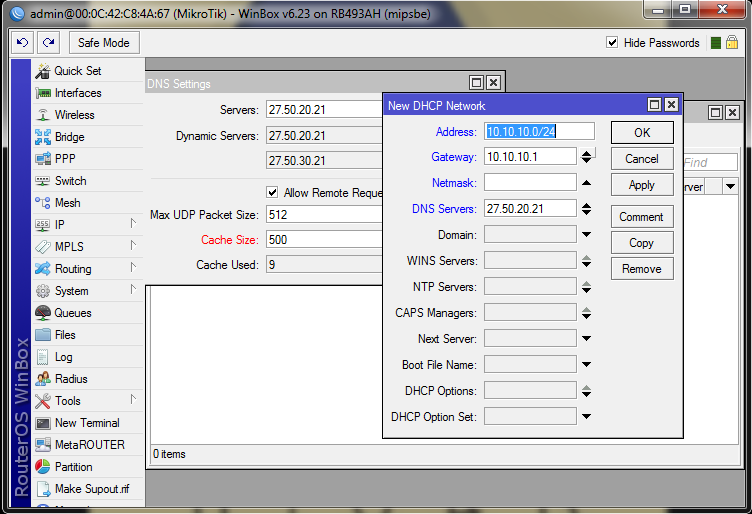Screen dimensions: 752x514
Task: Click the Apply button
Action: (642, 185)
